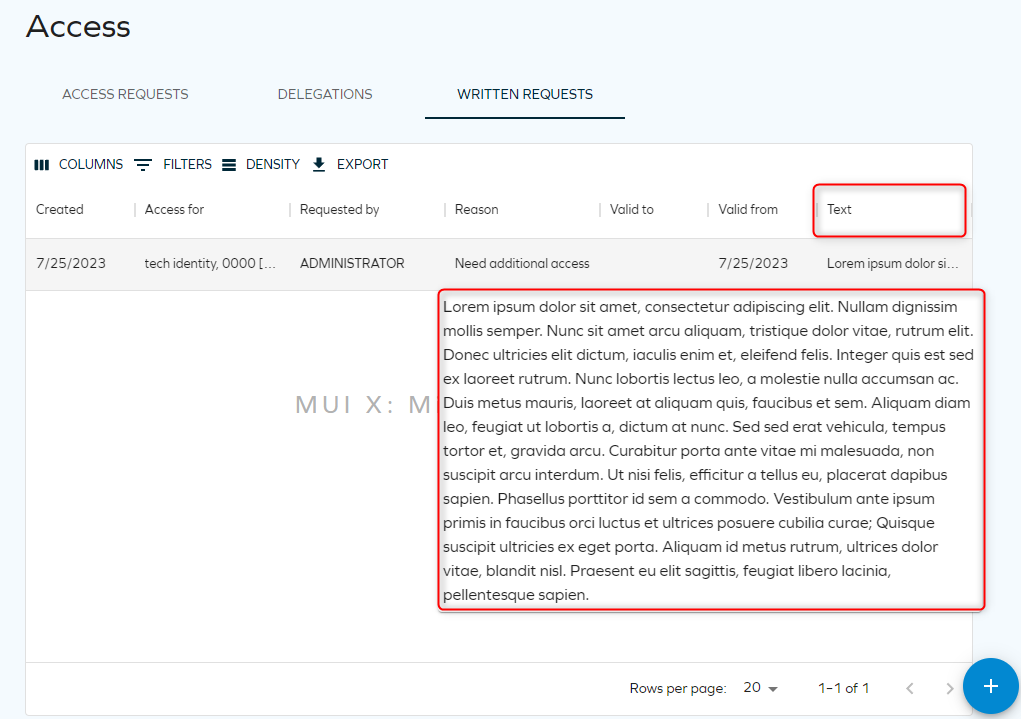Click the blue plus add button
The height and width of the screenshot is (719, 1021).
(x=990, y=686)
